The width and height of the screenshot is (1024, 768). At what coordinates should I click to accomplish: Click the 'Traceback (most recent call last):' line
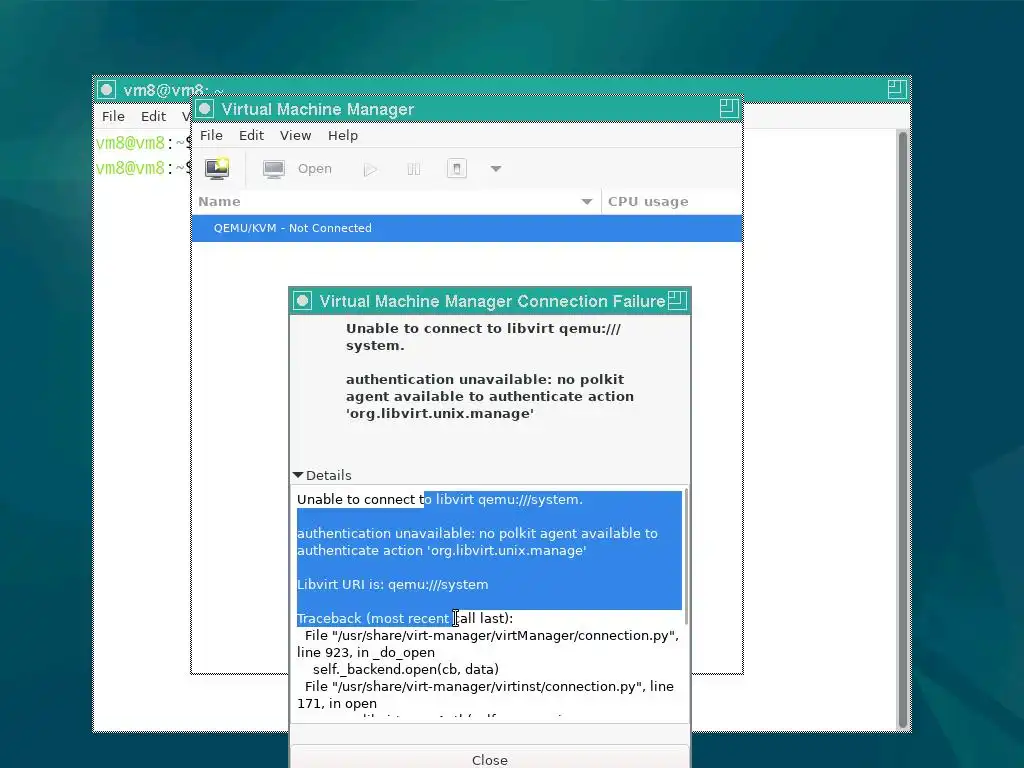[405, 618]
